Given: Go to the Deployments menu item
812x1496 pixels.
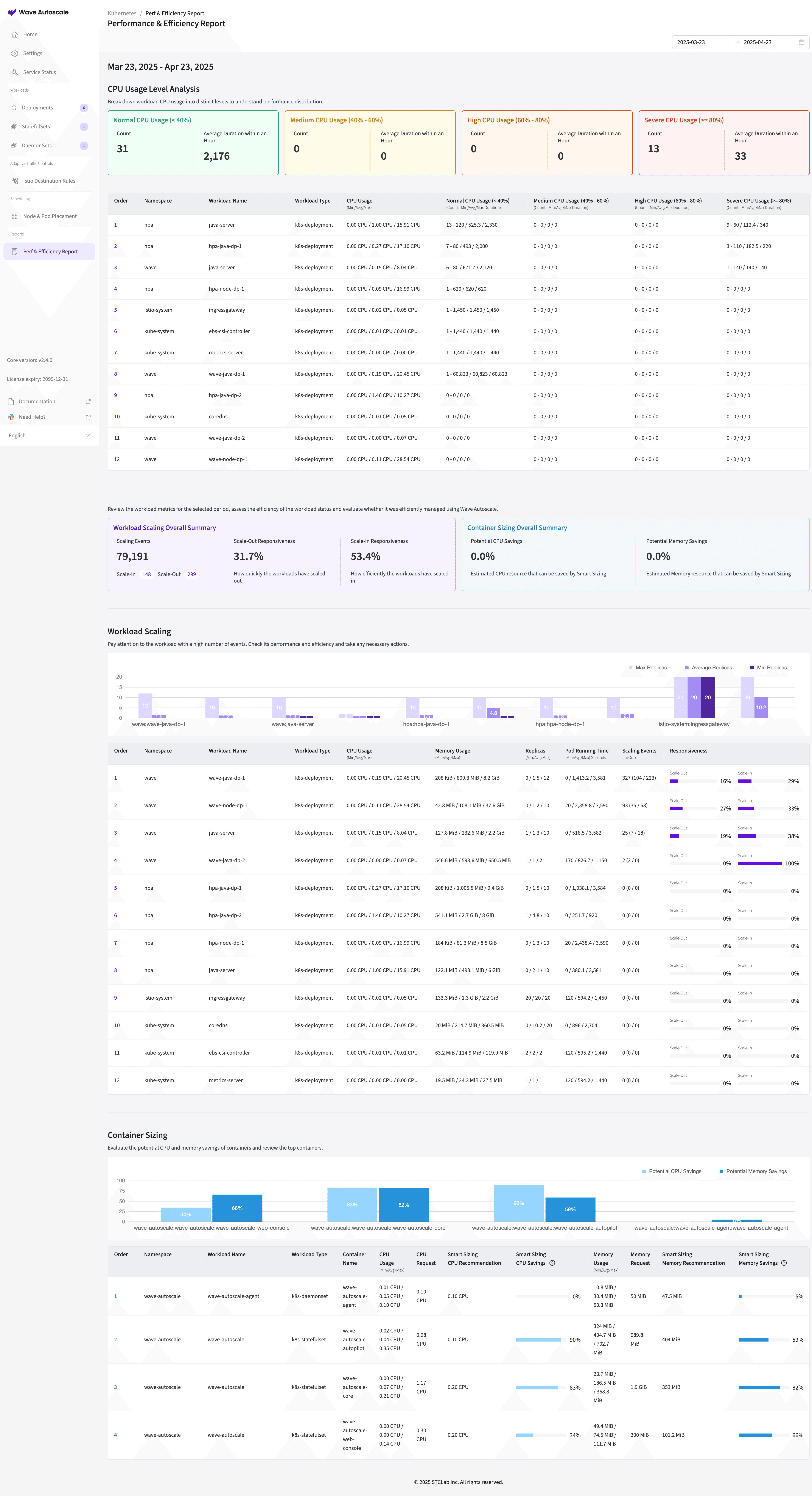Looking at the screenshot, I should click(49, 108).
